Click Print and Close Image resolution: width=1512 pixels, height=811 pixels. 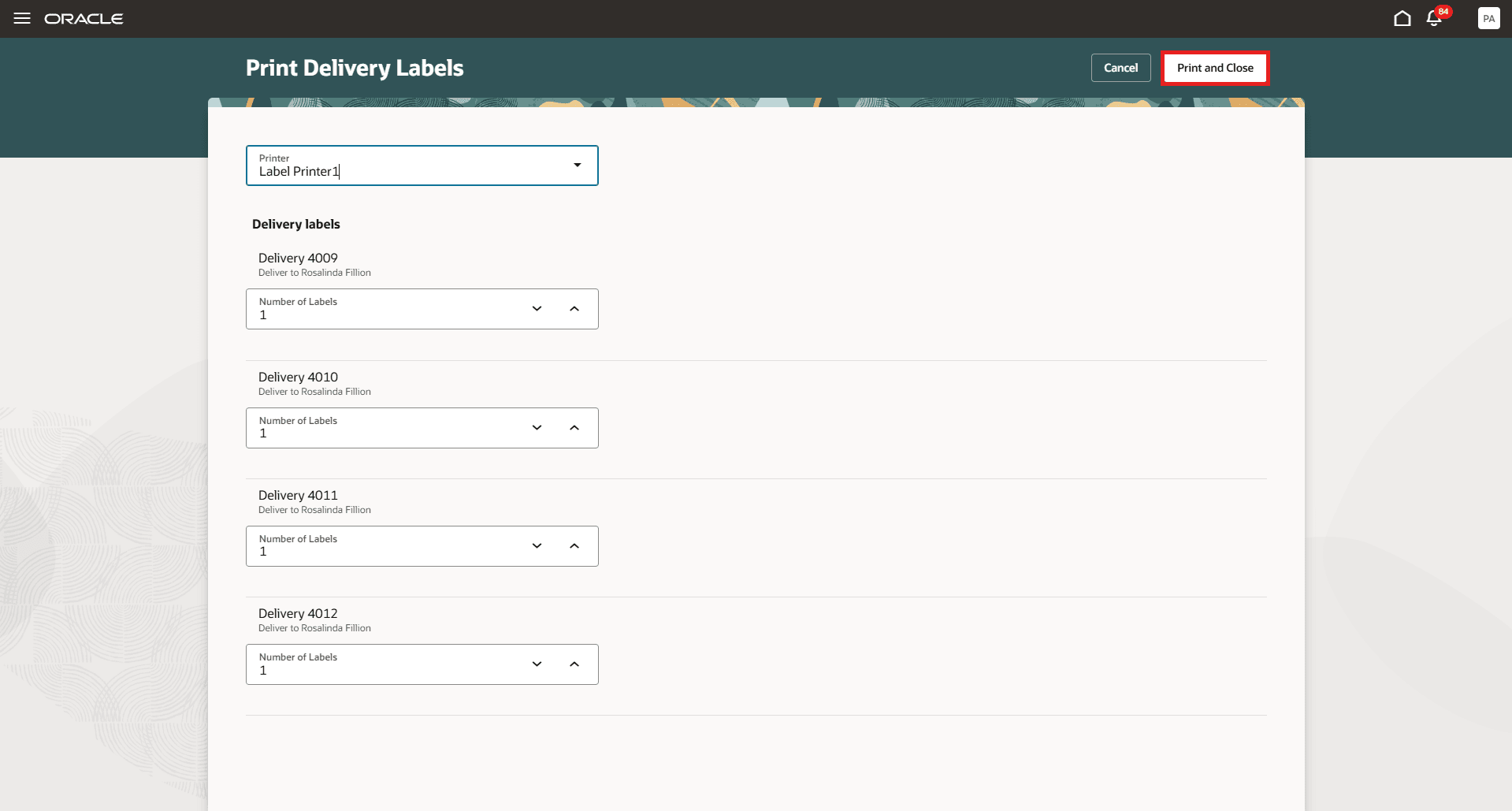tap(1215, 68)
